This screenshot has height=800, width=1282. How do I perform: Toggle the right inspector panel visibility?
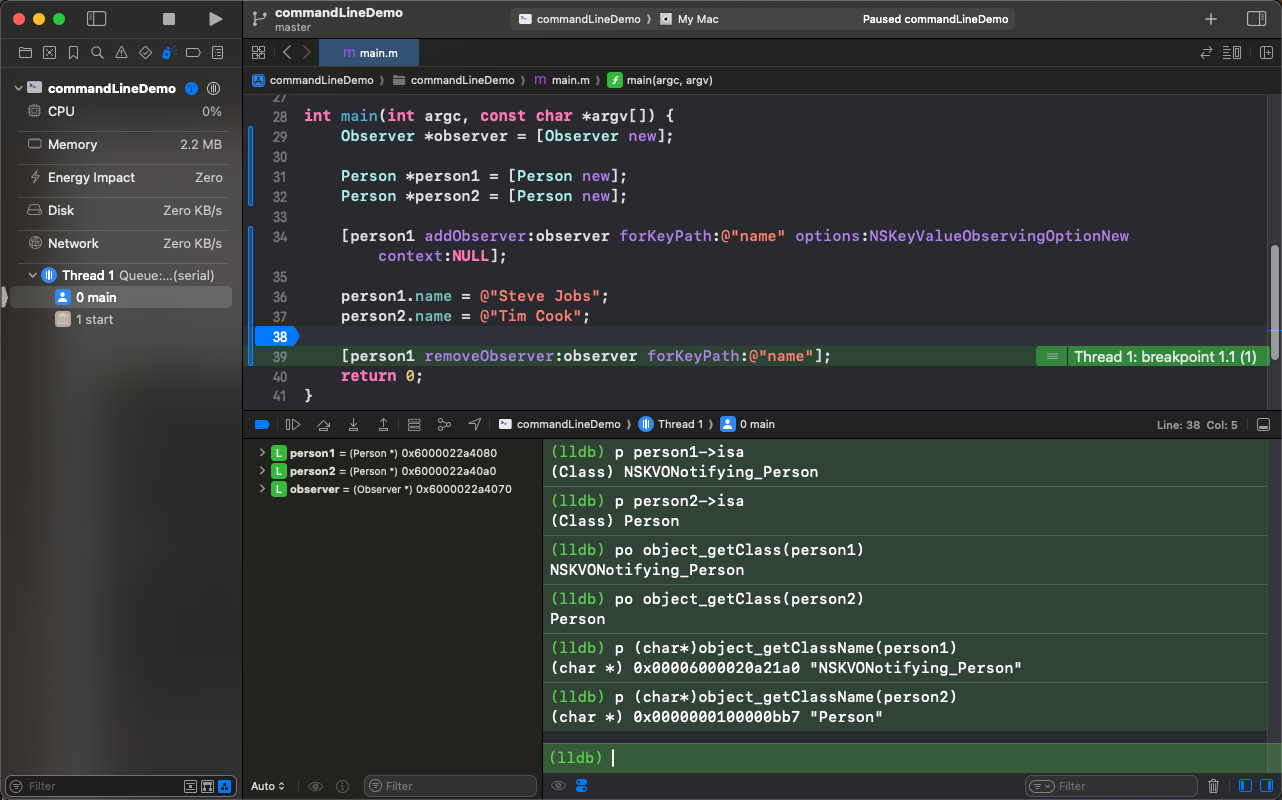click(x=1256, y=19)
